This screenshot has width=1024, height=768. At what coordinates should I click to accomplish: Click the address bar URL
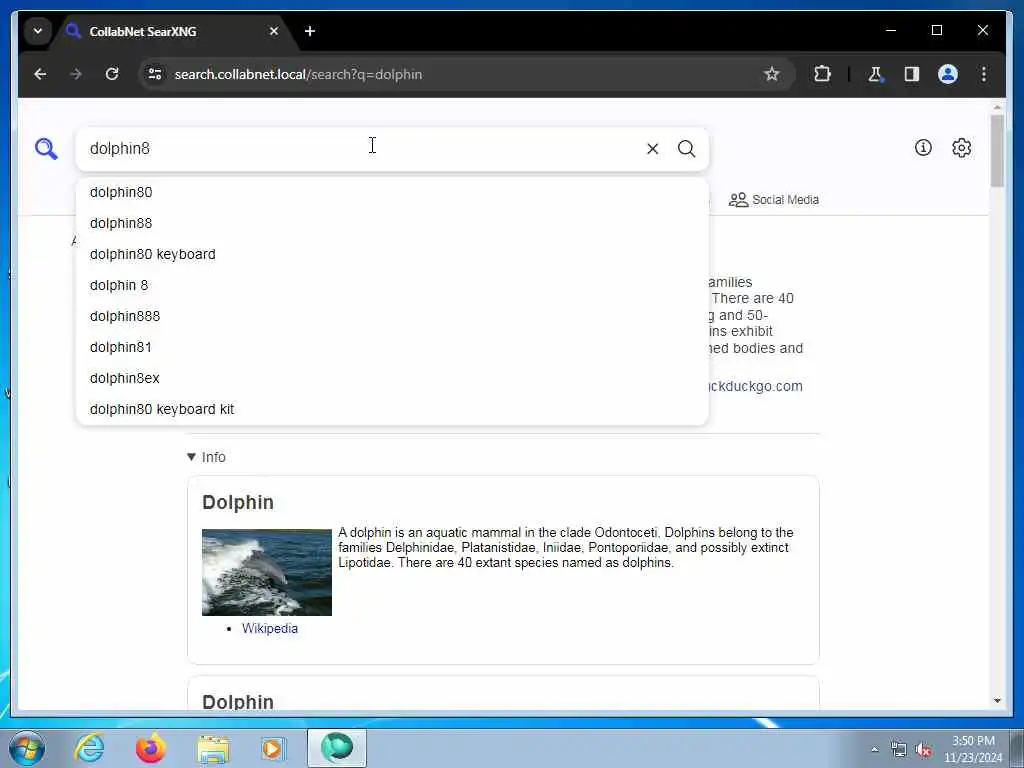pos(298,74)
